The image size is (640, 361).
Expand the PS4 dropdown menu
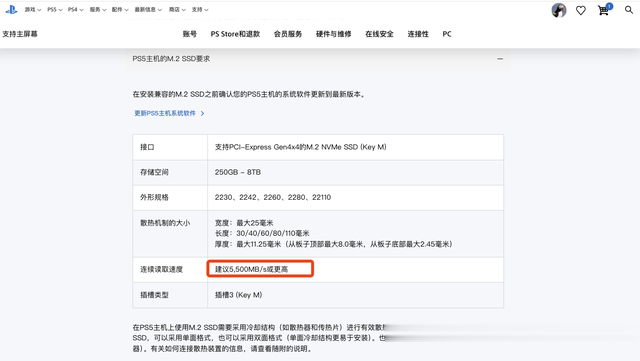(76, 9)
